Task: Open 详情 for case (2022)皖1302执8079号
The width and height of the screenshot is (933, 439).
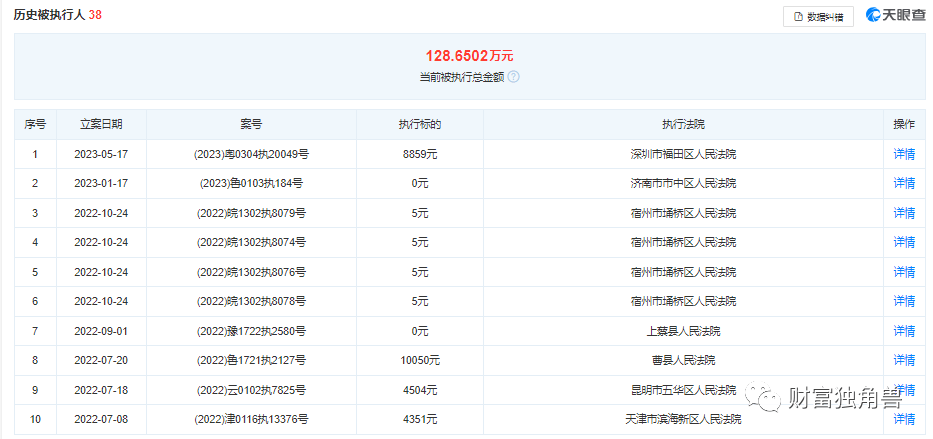Action: pyautogui.click(x=904, y=213)
